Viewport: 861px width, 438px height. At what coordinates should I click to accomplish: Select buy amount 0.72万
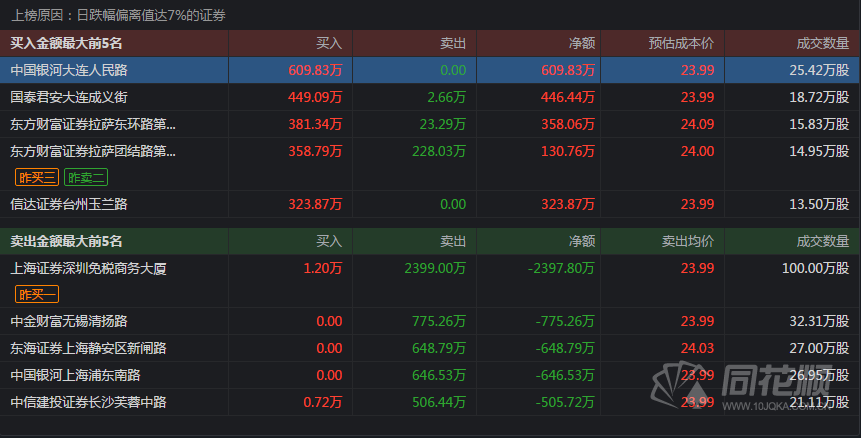click(x=323, y=402)
